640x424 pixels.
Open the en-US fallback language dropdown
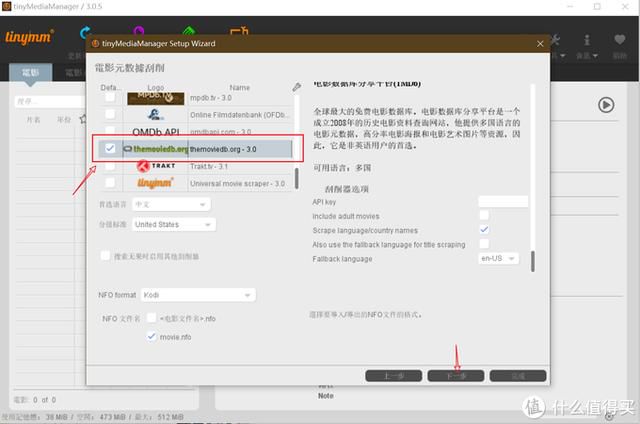[x=498, y=258]
